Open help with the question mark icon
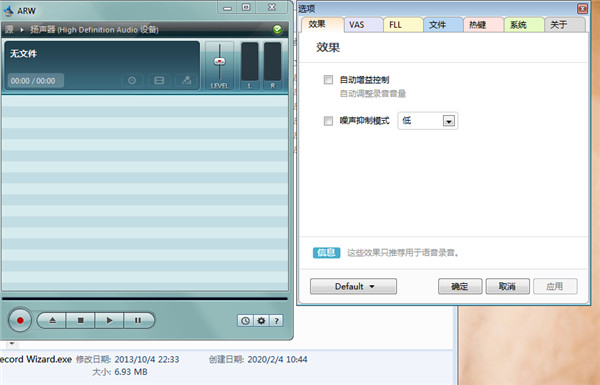 277,321
